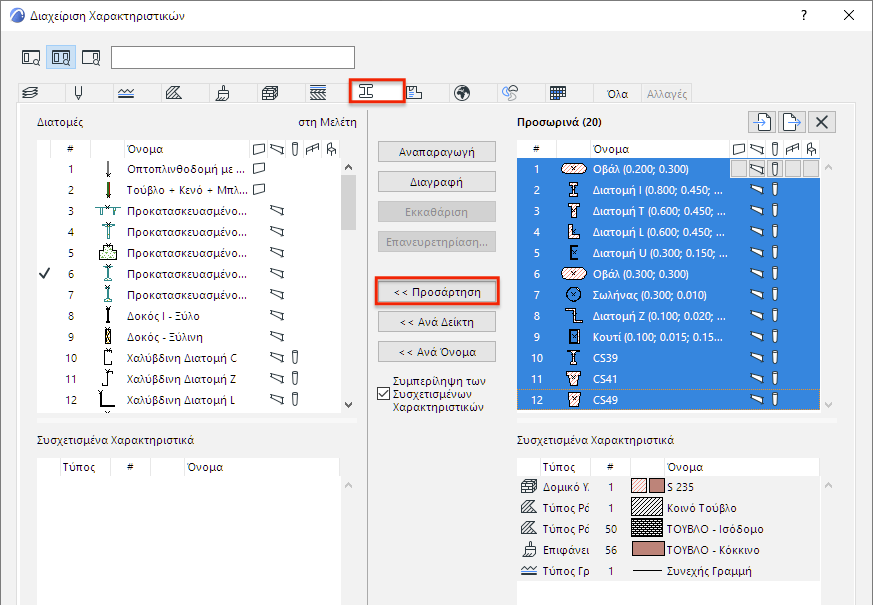Viewport: 873px width, 605px height.
Task: Open the Cities globe tab
Action: pos(462,93)
